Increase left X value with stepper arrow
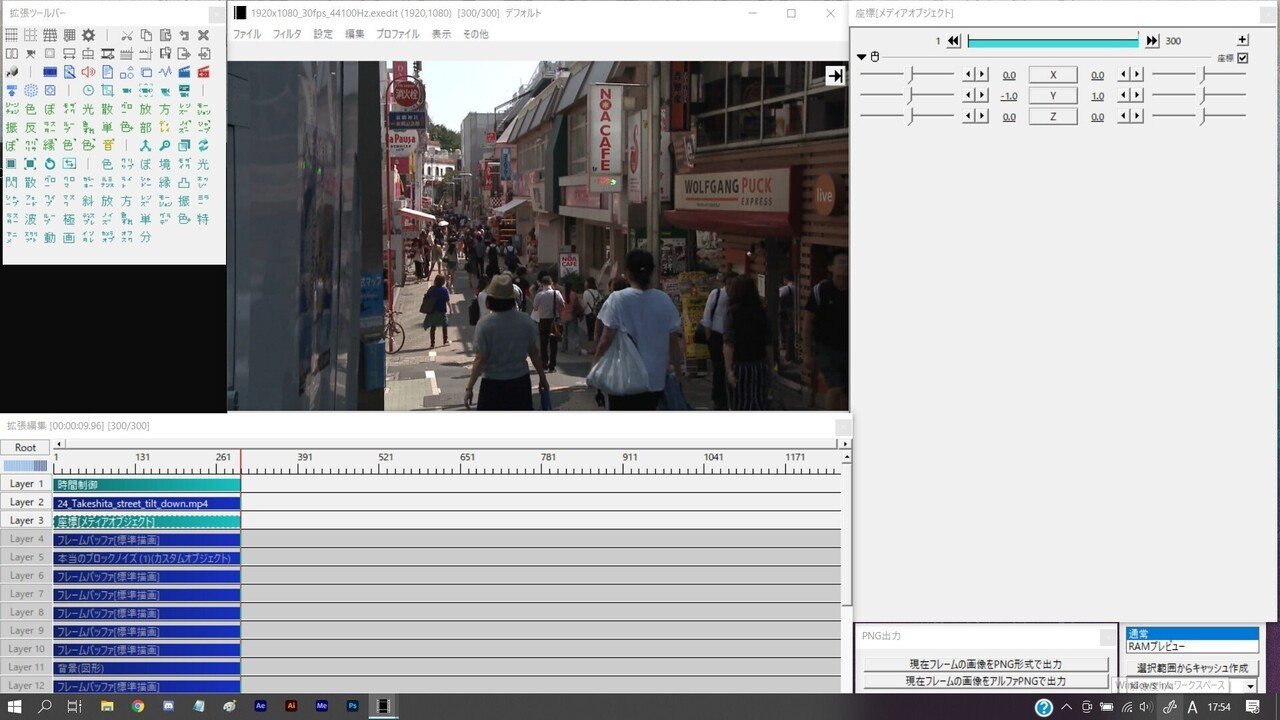This screenshot has height=720, width=1280. tap(982, 75)
